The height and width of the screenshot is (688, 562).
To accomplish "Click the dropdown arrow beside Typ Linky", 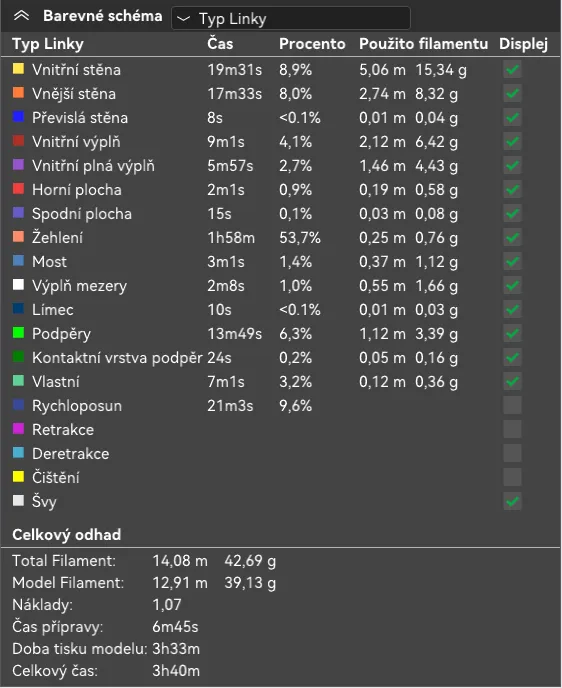I will point(183,19).
